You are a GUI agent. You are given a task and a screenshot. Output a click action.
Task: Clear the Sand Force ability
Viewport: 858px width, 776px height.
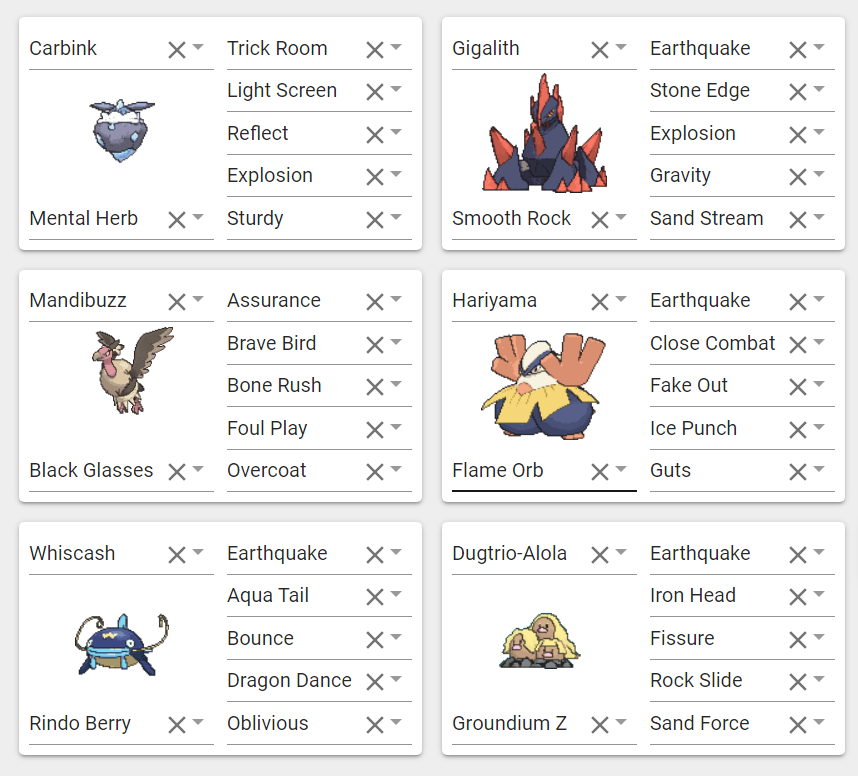[798, 725]
